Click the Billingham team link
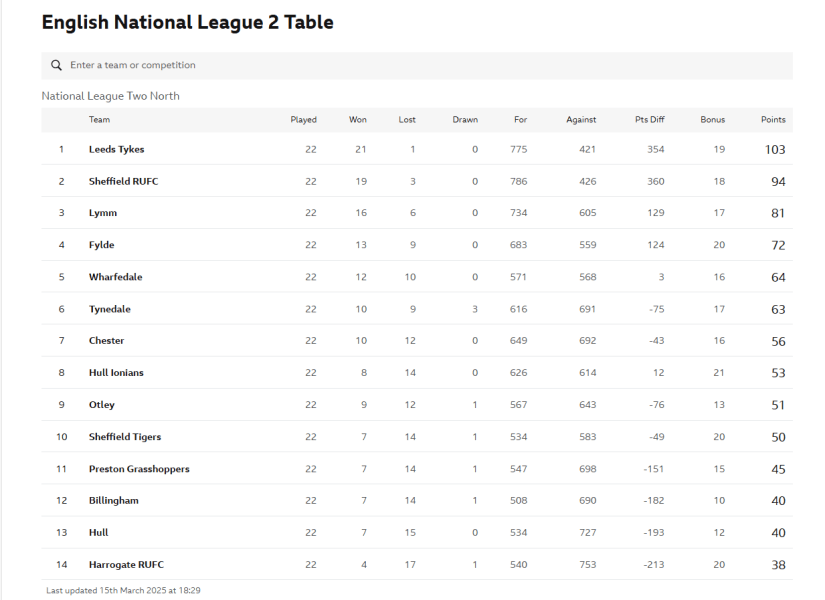This screenshot has height=600, width=825. [113, 500]
